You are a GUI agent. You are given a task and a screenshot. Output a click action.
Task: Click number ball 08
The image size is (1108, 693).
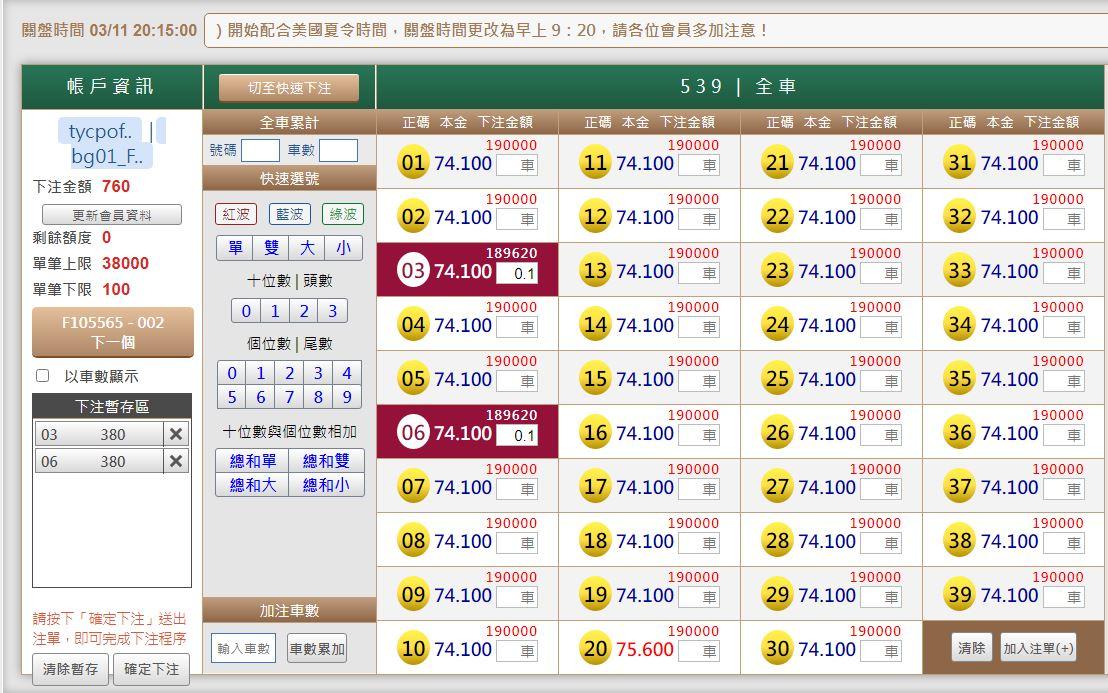click(413, 541)
